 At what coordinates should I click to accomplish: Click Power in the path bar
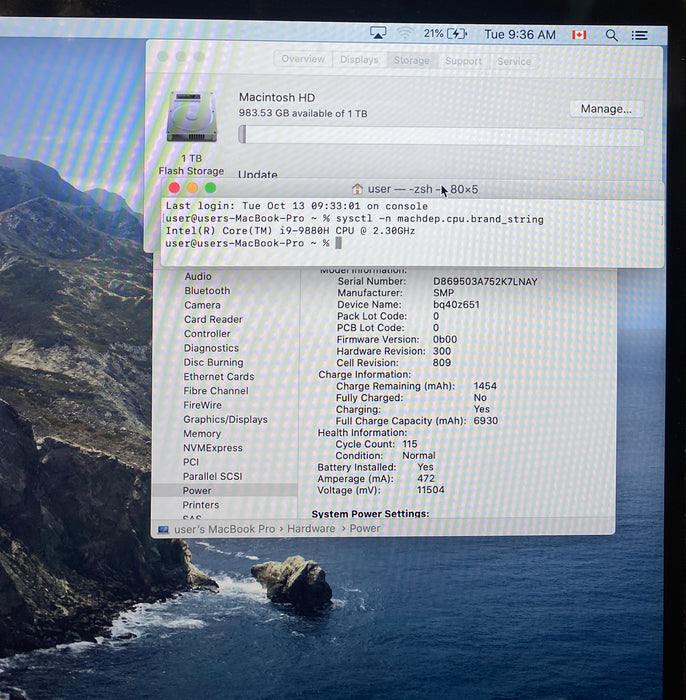click(365, 529)
